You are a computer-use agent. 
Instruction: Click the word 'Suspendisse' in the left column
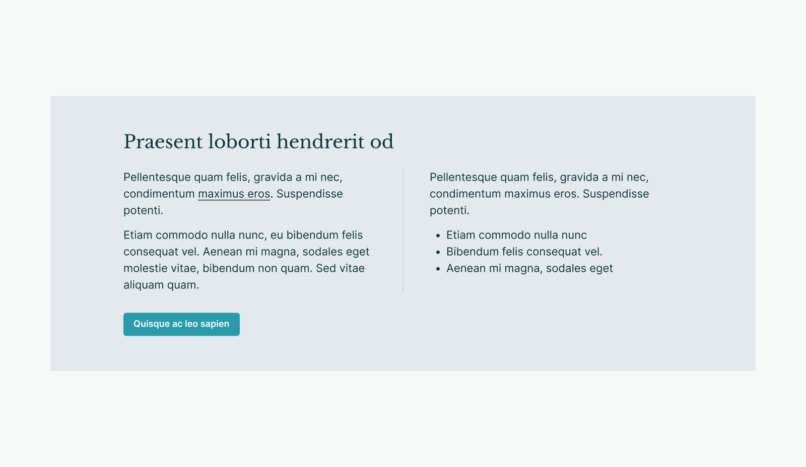coord(310,194)
